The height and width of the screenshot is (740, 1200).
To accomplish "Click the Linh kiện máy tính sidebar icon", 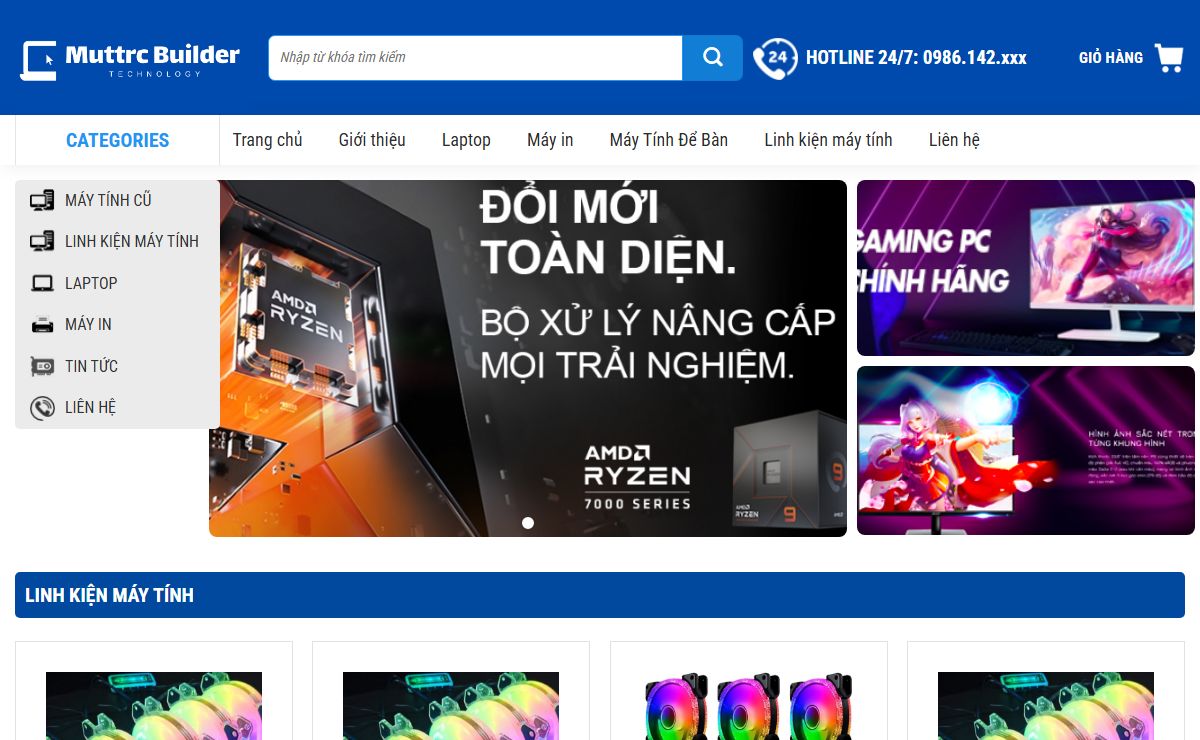I will (x=42, y=241).
